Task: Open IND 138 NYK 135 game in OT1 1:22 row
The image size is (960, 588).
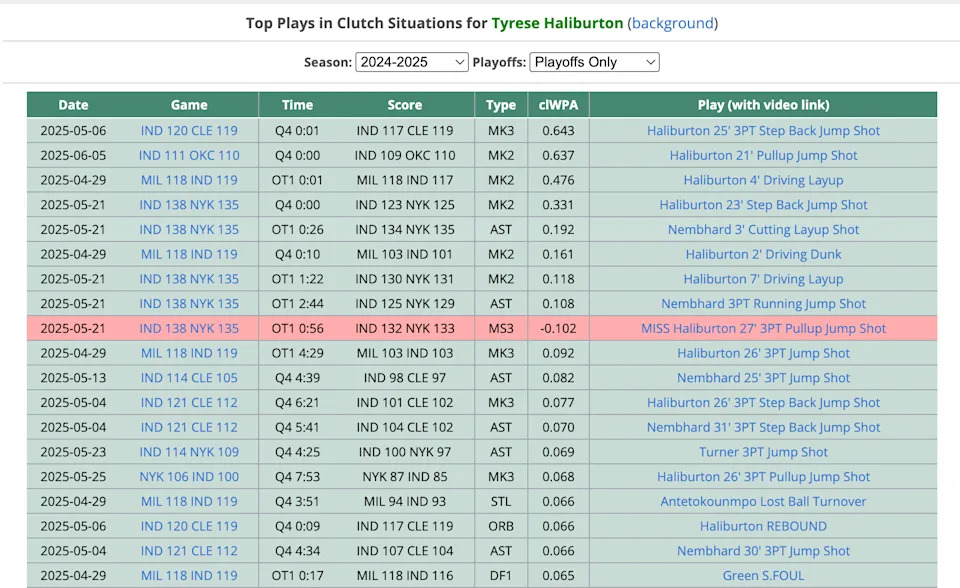Action: (189, 279)
